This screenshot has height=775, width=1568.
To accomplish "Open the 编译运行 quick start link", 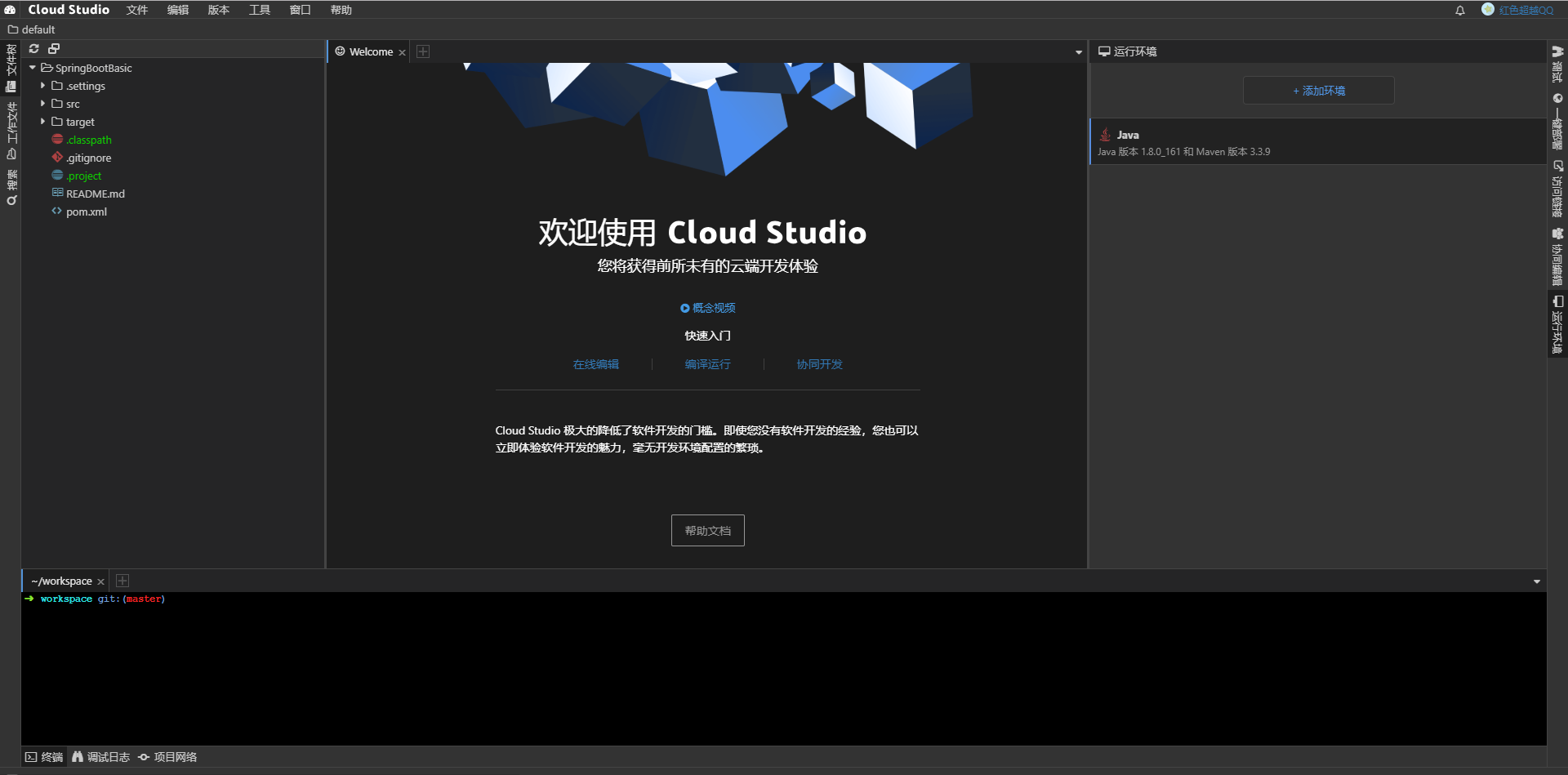I will [x=708, y=364].
